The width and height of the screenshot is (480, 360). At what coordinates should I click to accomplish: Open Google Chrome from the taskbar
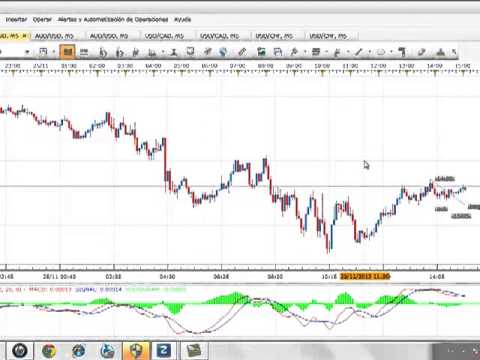tap(49, 351)
